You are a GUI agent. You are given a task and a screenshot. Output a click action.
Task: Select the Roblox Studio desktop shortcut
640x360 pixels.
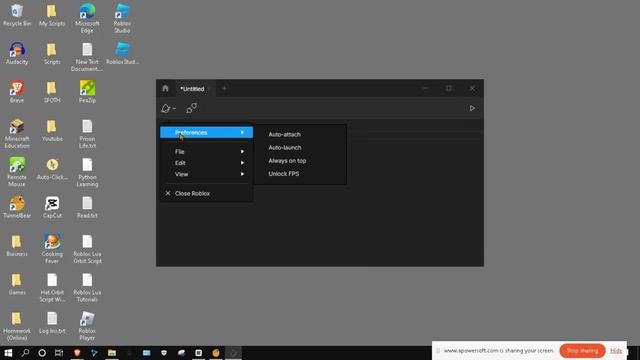pos(122,18)
